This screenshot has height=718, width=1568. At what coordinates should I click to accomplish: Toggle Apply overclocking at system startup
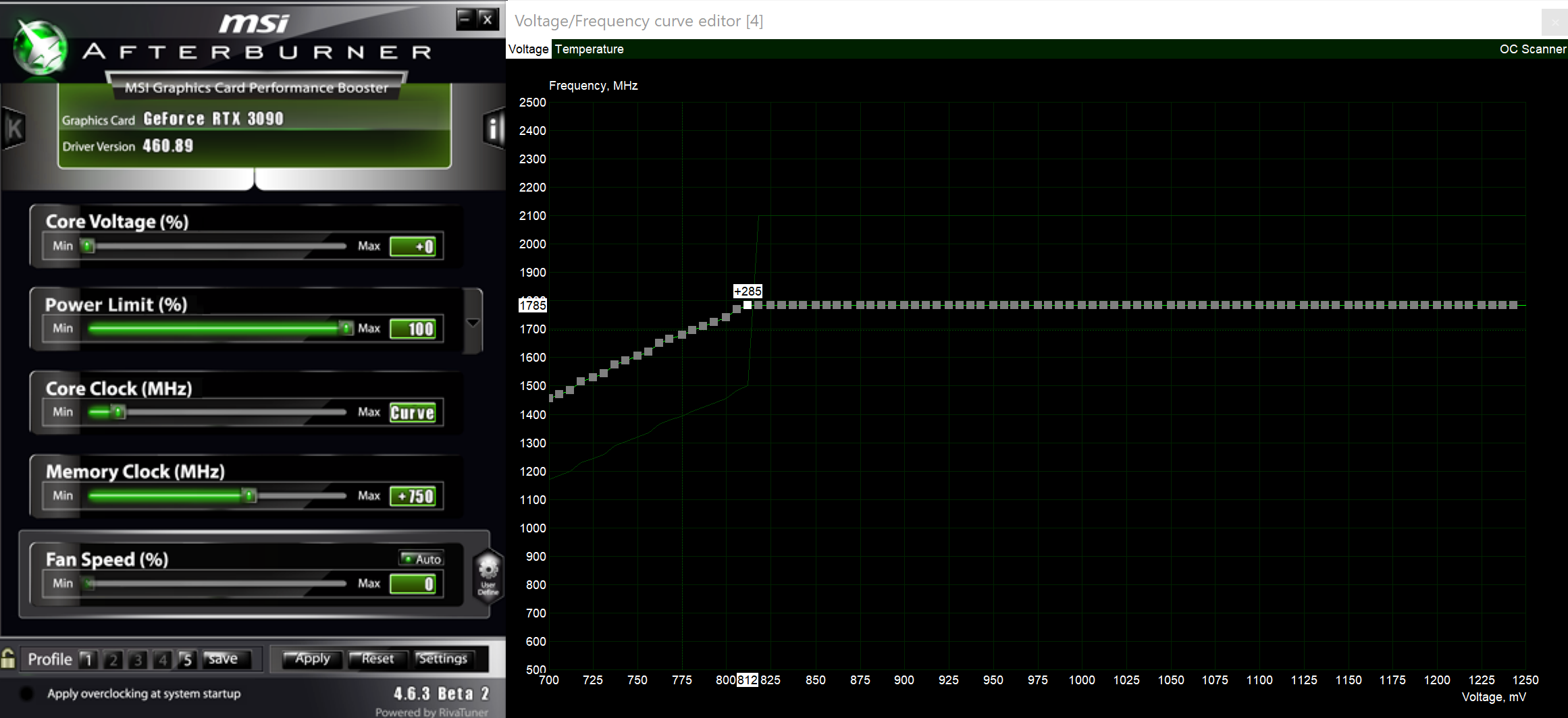point(27,693)
